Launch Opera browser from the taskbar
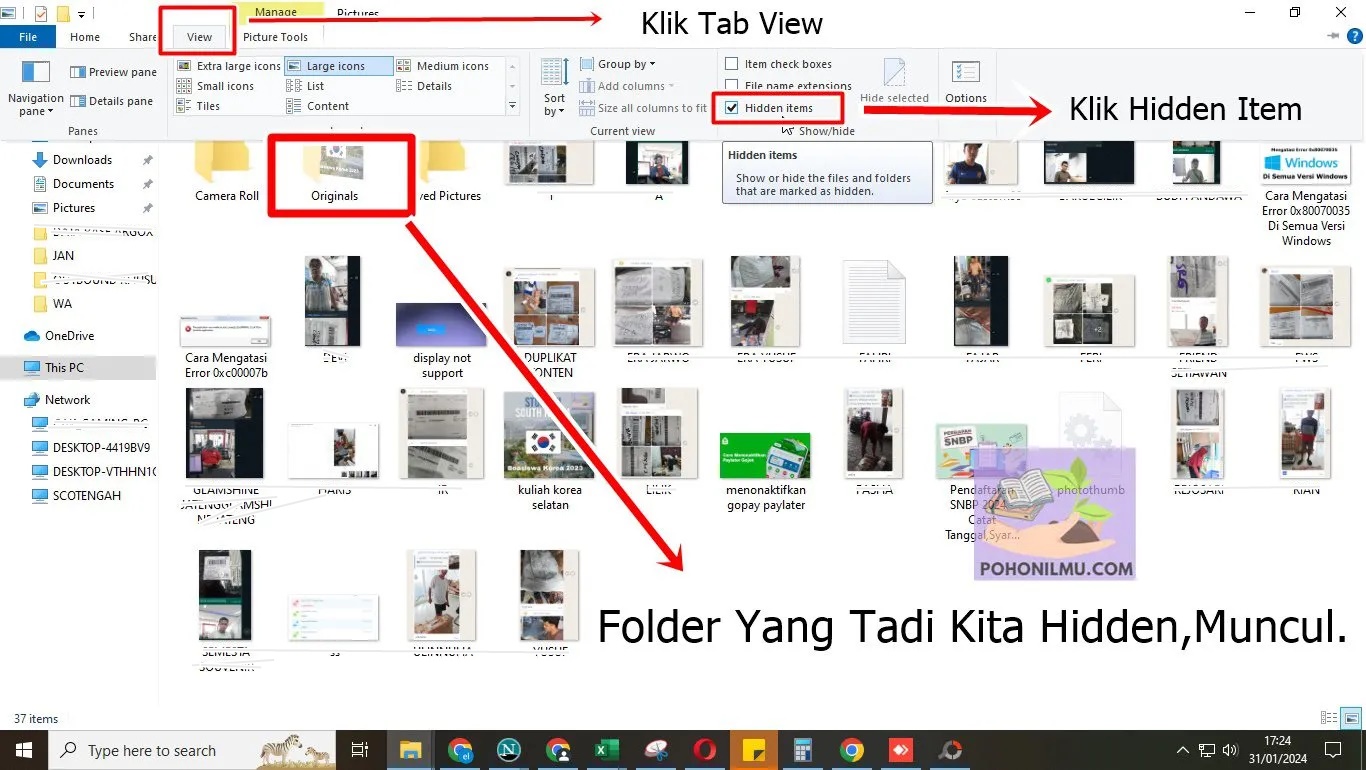This screenshot has height=770, width=1366. [704, 750]
